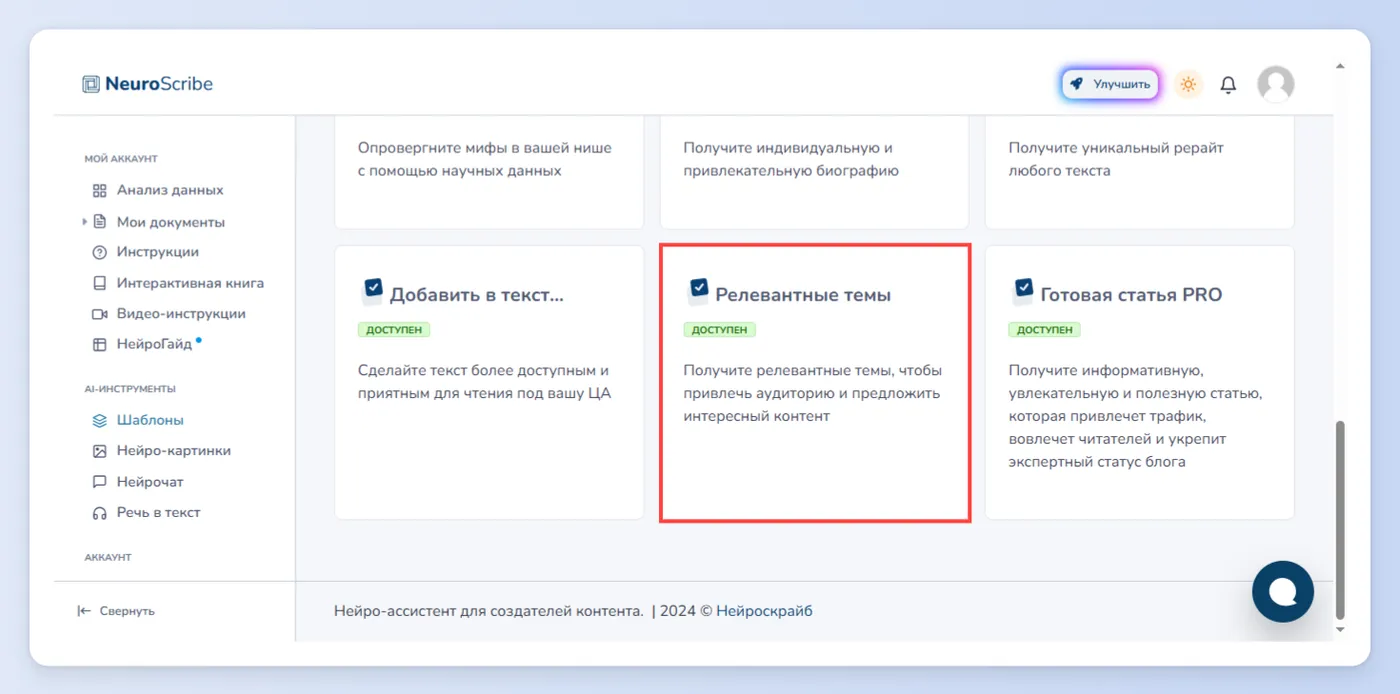Click the page's vertical scrollbar thumb

pos(1341,520)
